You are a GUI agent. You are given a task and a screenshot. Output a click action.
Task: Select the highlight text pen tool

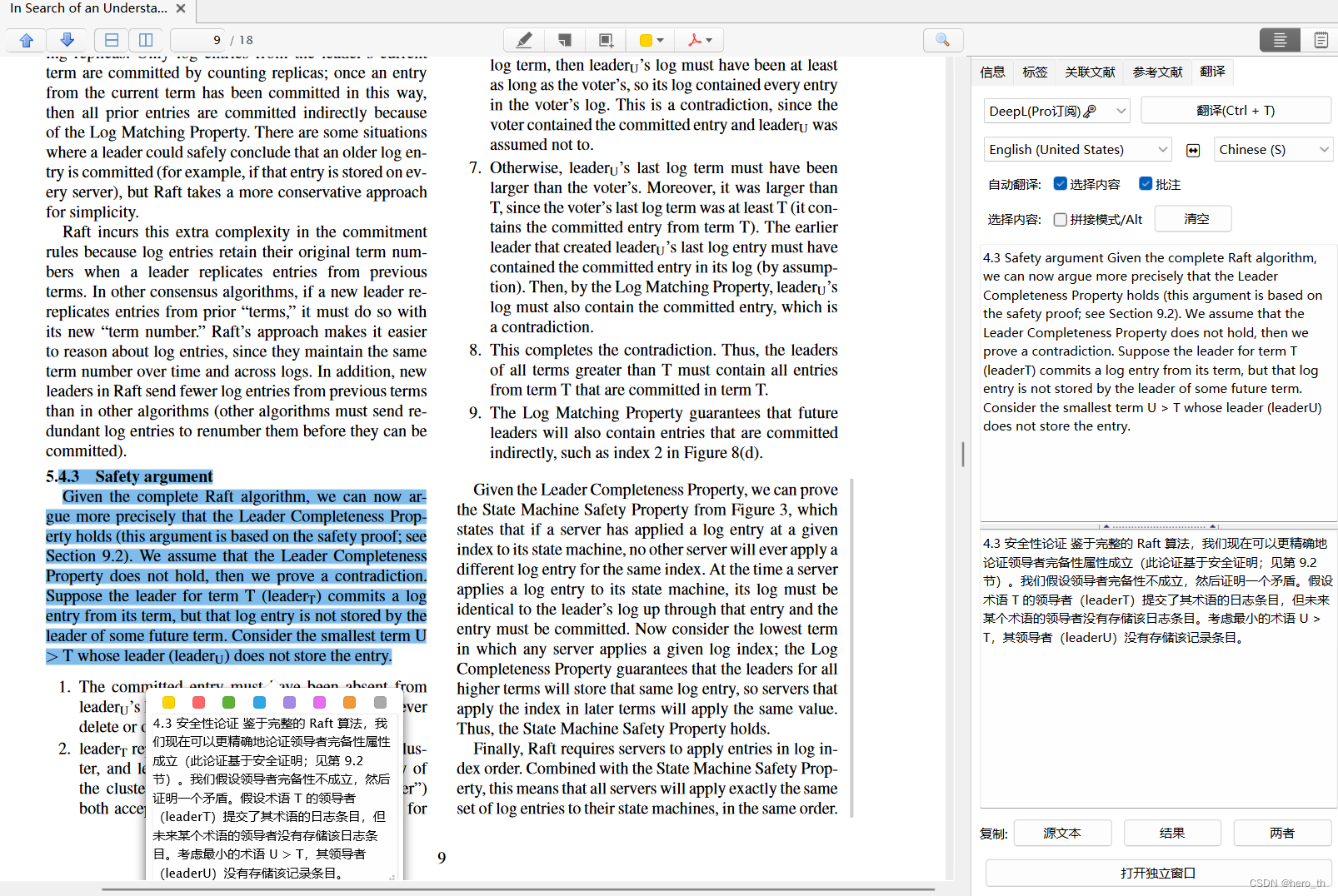pyautogui.click(x=524, y=40)
